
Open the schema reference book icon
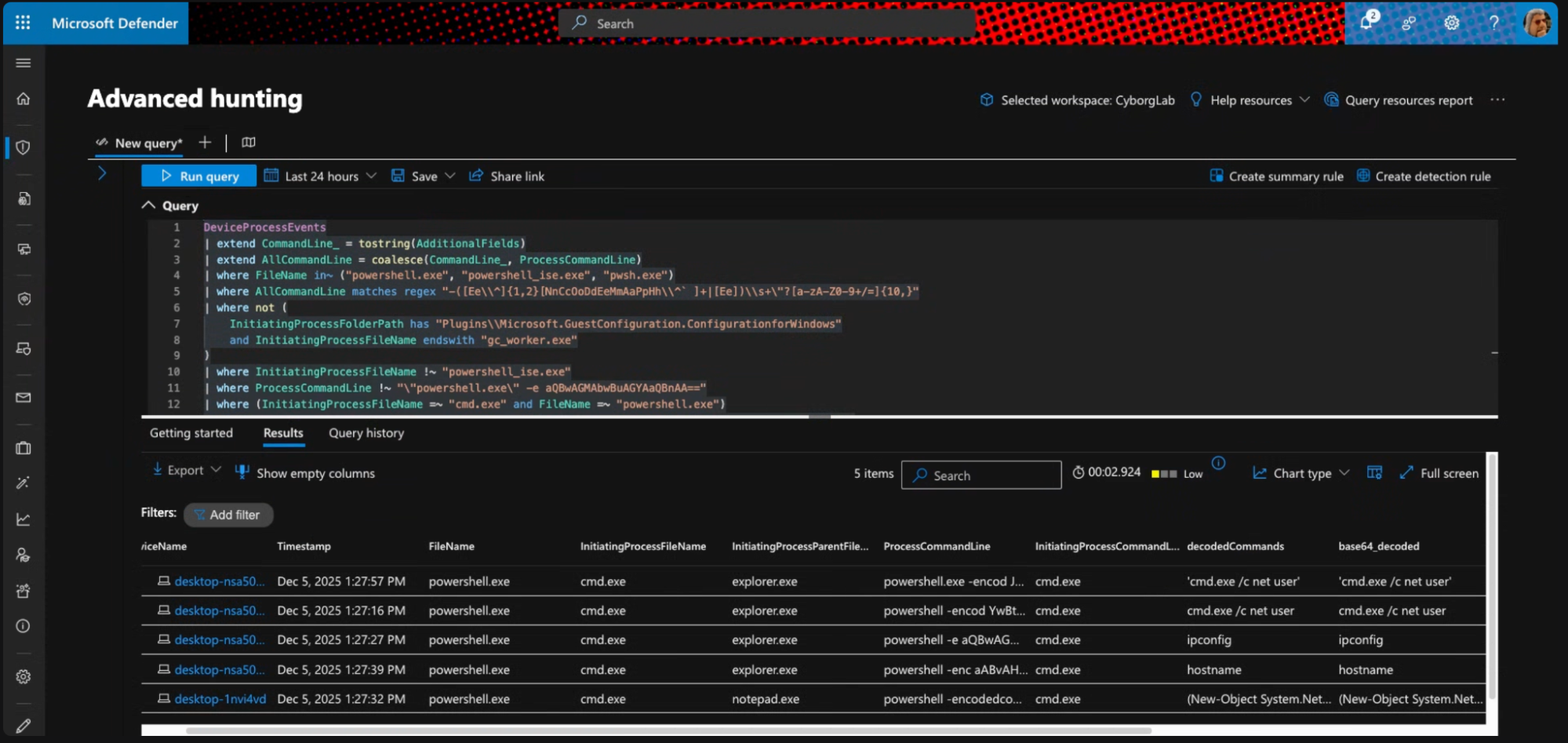(249, 142)
